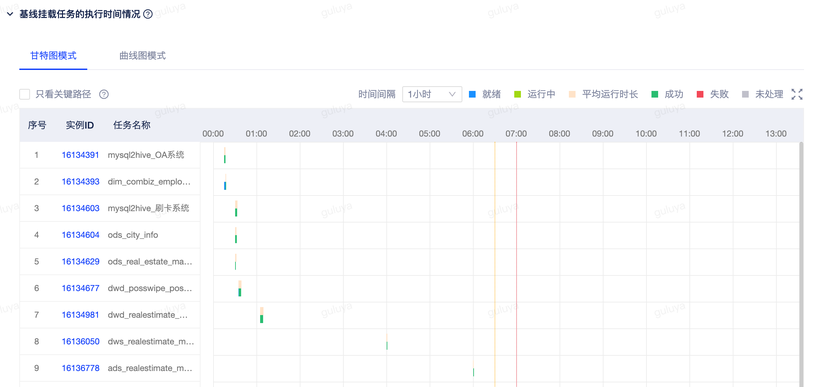816x387 pixels.
Task: Select task name dim_combiz_emplo…
Action: pos(149,182)
